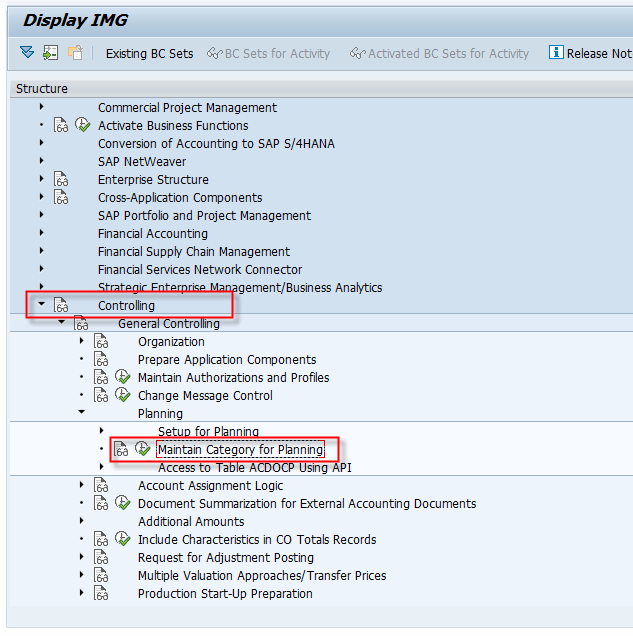This screenshot has height=636, width=633.
Task: Open documentation icon for General Controlling
Action: coord(81,323)
